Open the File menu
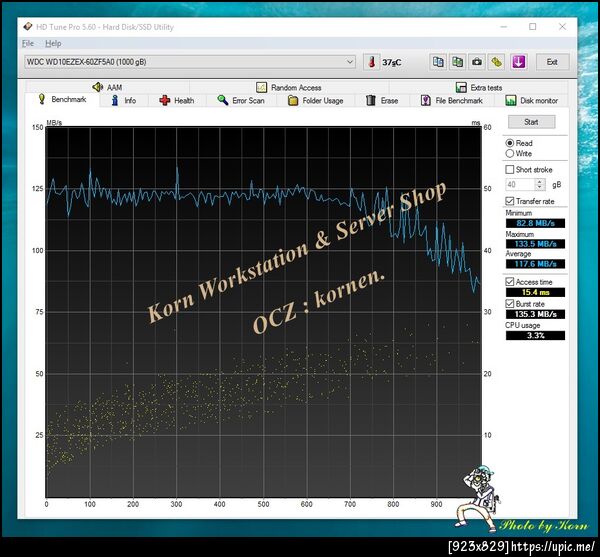The image size is (600, 557). (x=28, y=43)
